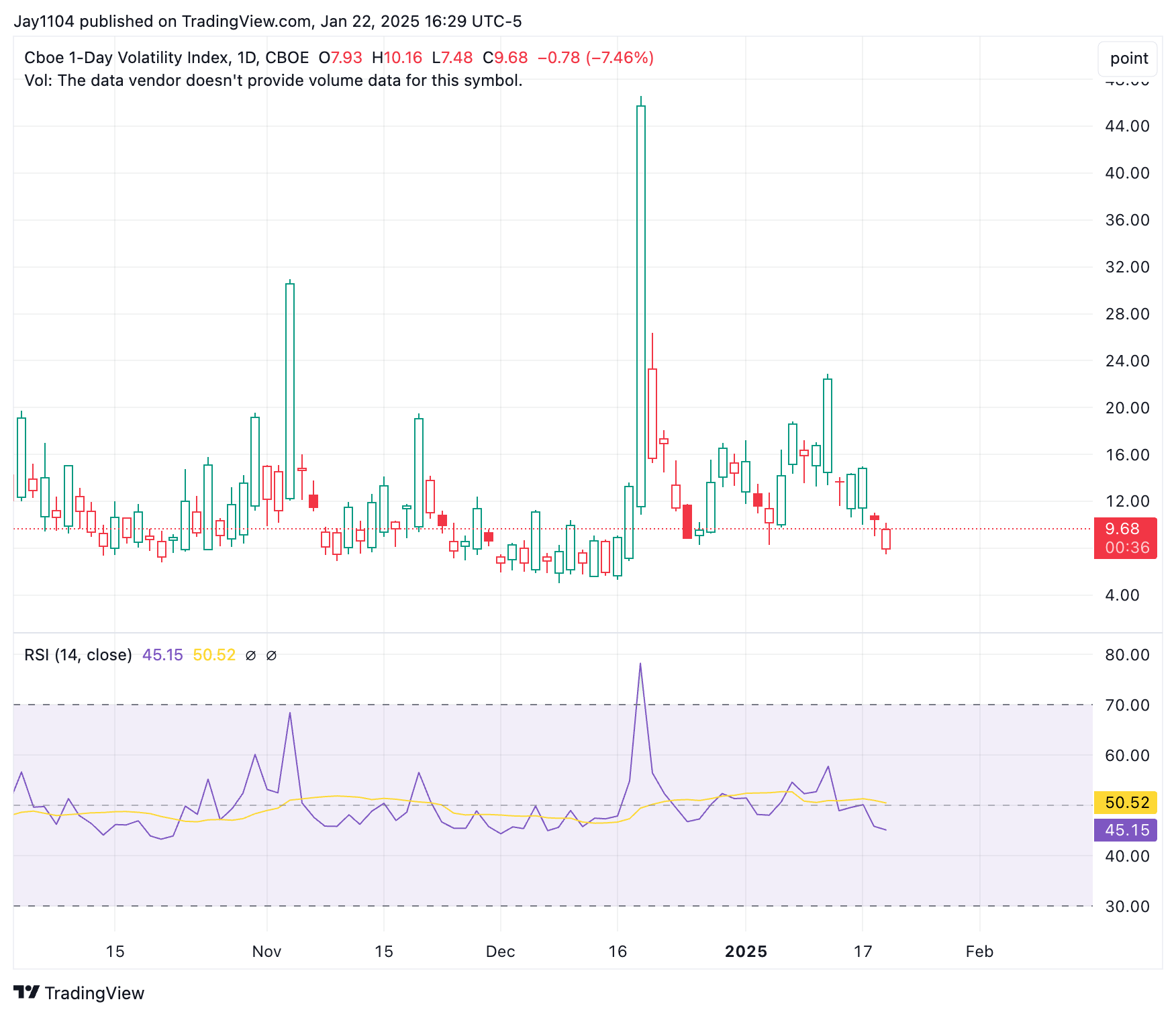Image resolution: width=1176 pixels, height=1016 pixels.
Task: Click the tallest green candlestick in mid-December
Action: point(641,305)
